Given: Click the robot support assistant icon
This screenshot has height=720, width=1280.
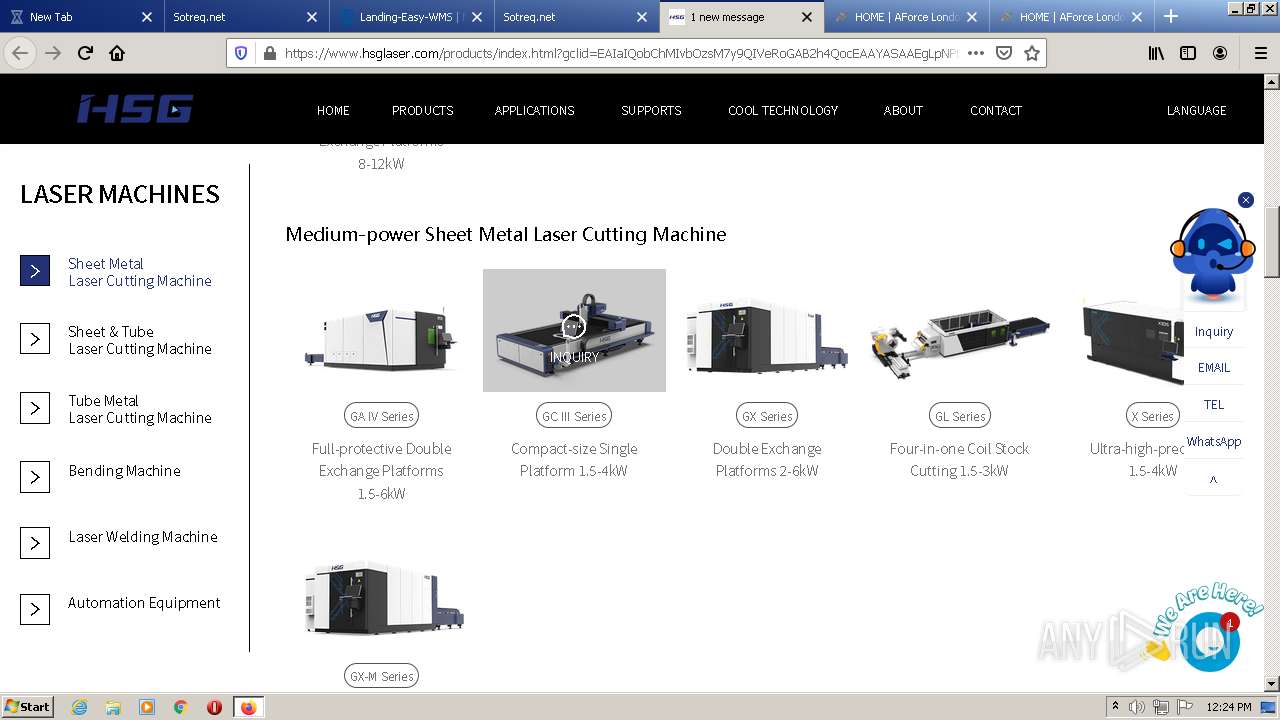Looking at the screenshot, I should tap(1212, 255).
